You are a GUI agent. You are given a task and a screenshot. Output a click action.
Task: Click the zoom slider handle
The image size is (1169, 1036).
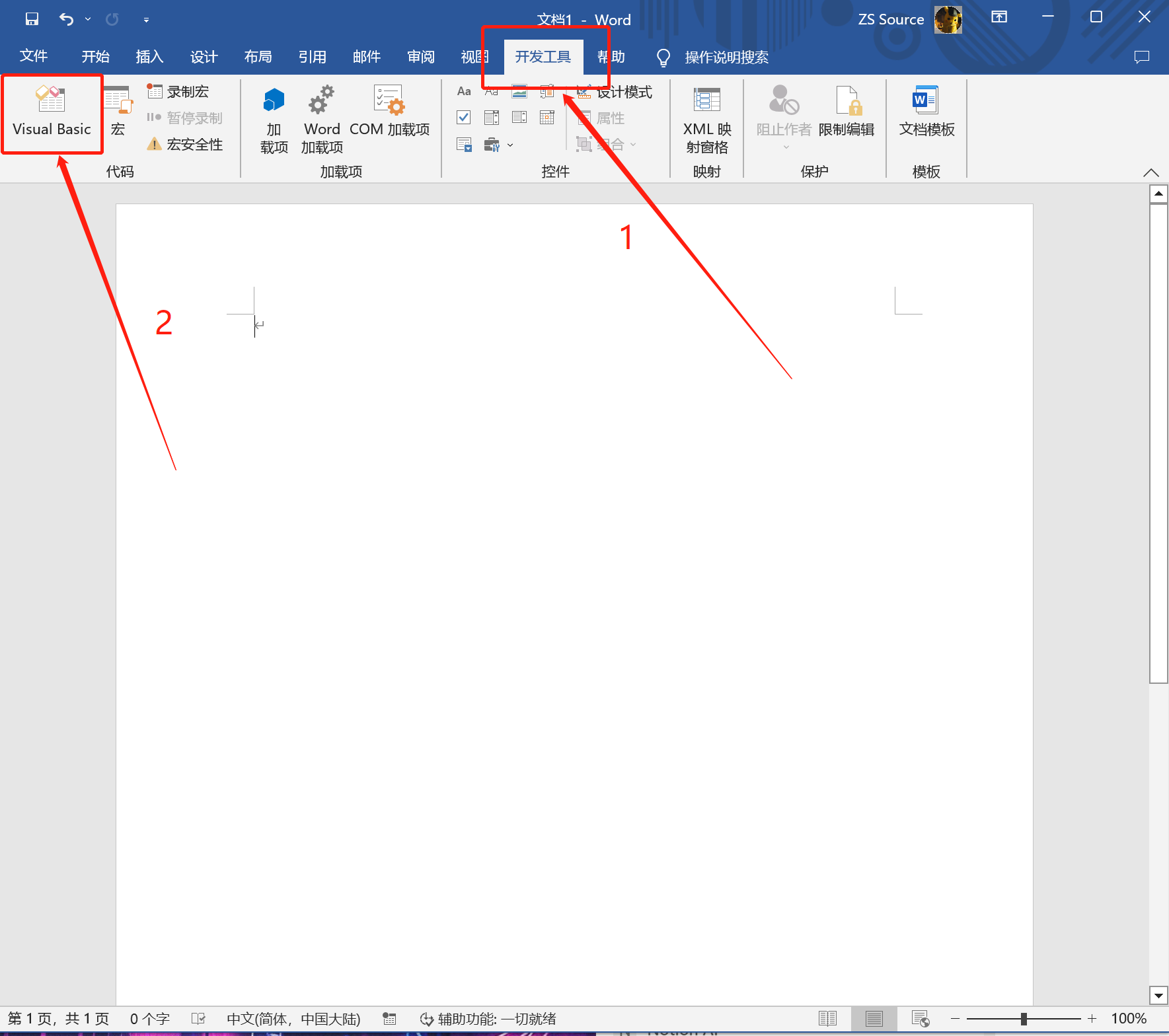[x=1023, y=1019]
